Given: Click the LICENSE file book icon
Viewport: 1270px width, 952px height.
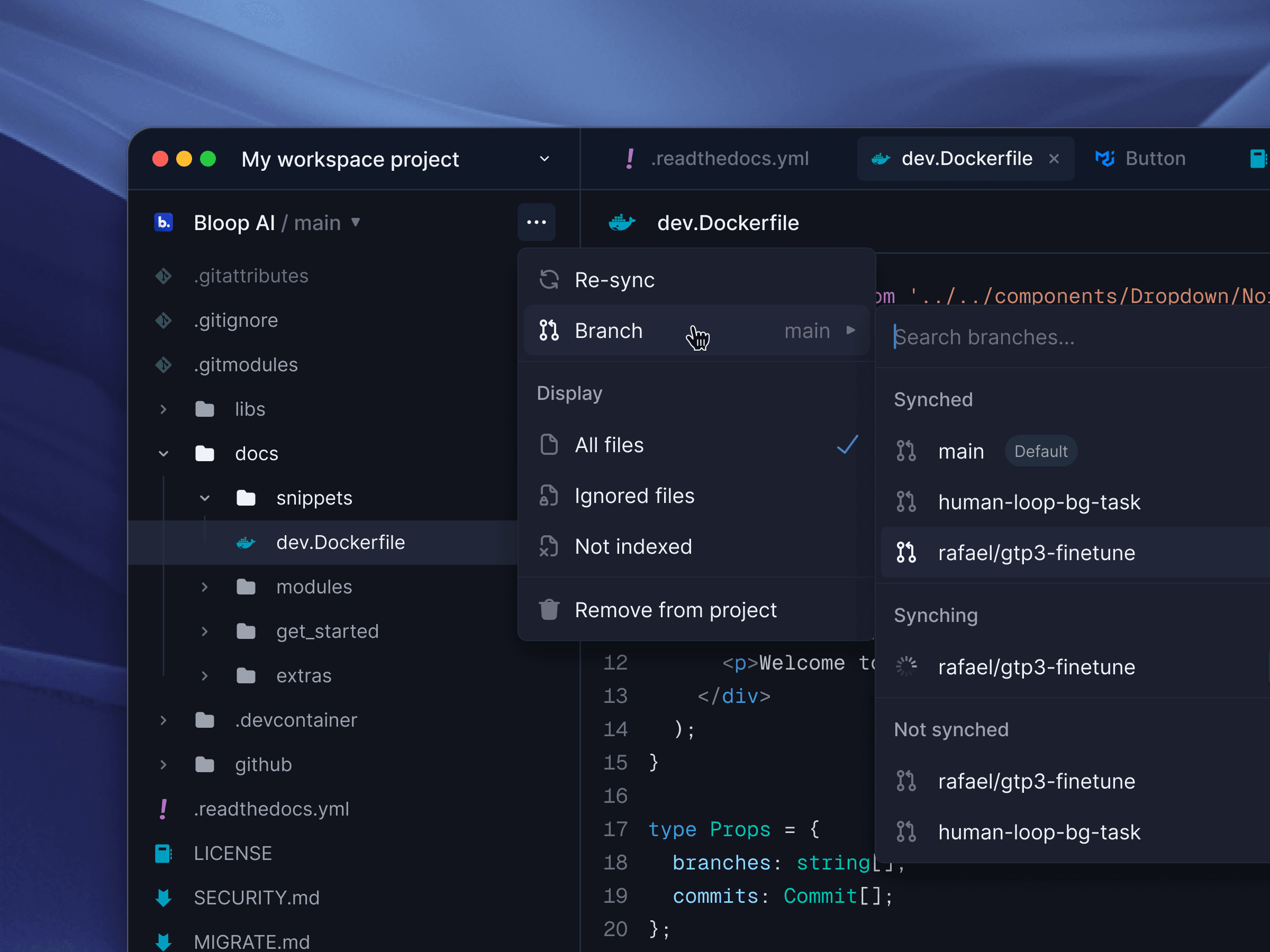Looking at the screenshot, I should pos(164,853).
